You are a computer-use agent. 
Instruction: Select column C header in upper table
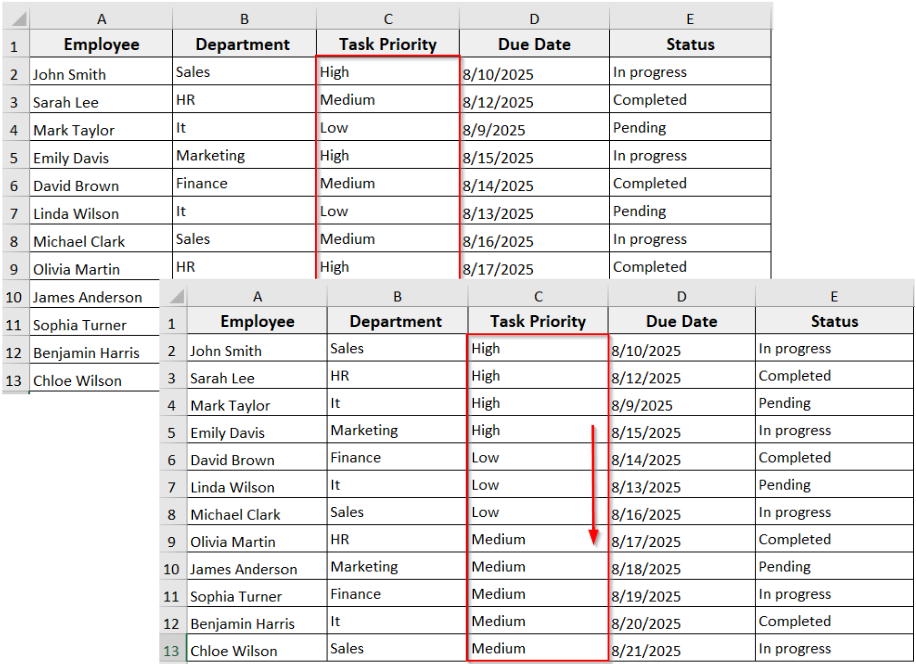[388, 19]
